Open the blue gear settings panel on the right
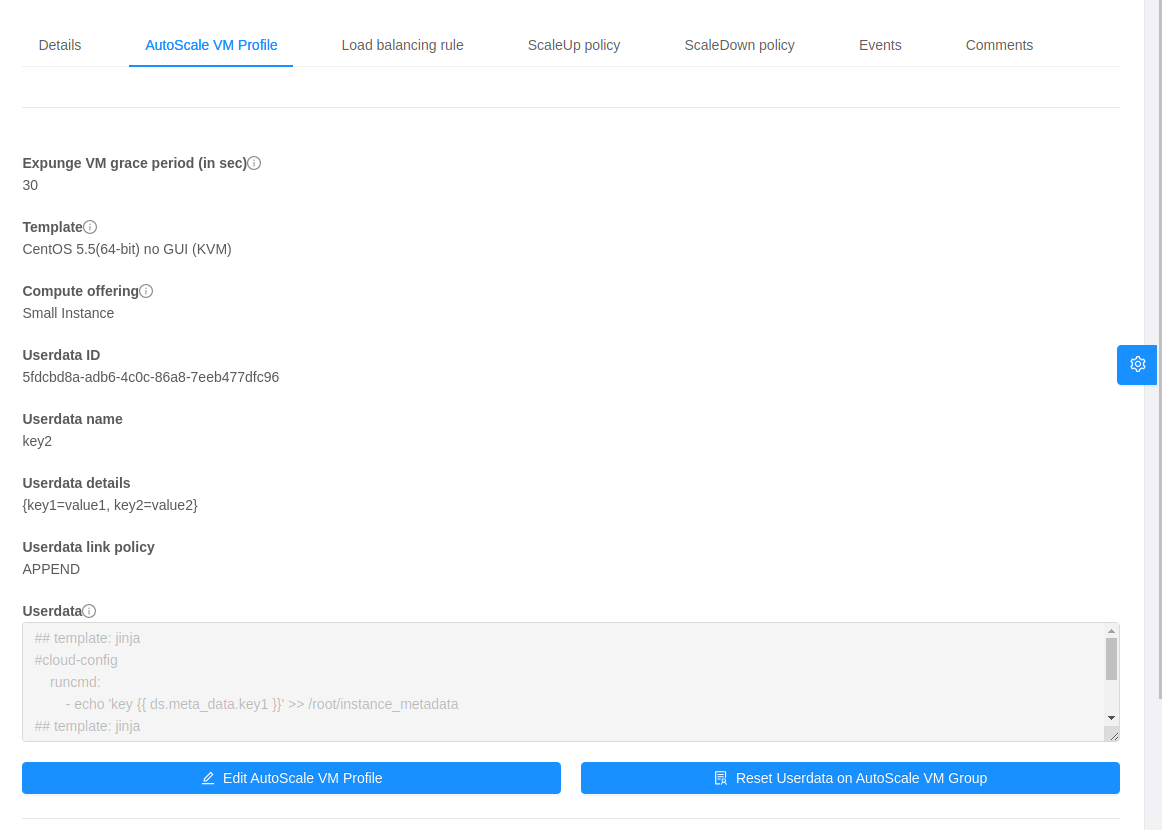1162x830 pixels. [1136, 364]
